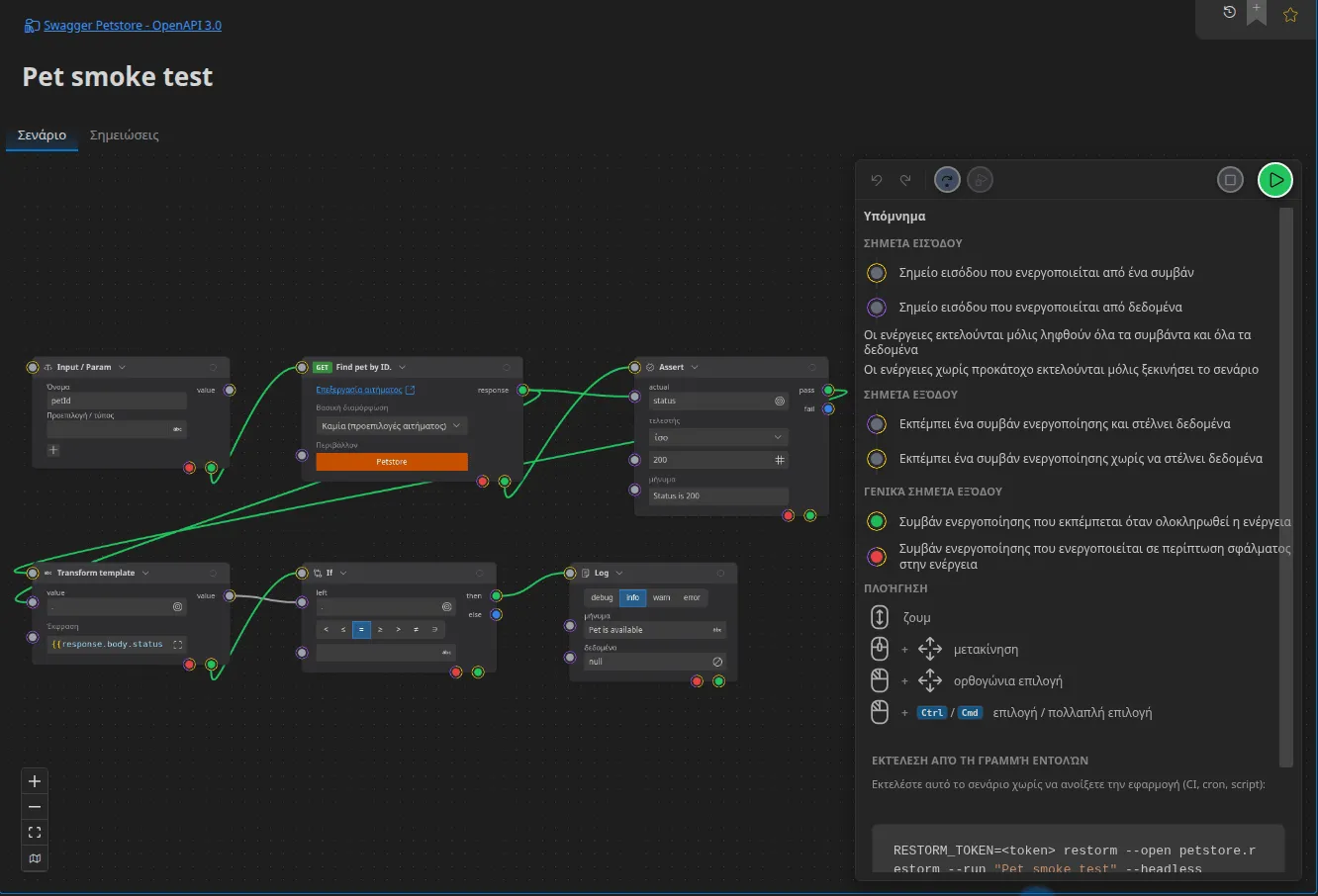
Task: Click the undo arrow in the side panel toolbar
Action: coord(877,180)
